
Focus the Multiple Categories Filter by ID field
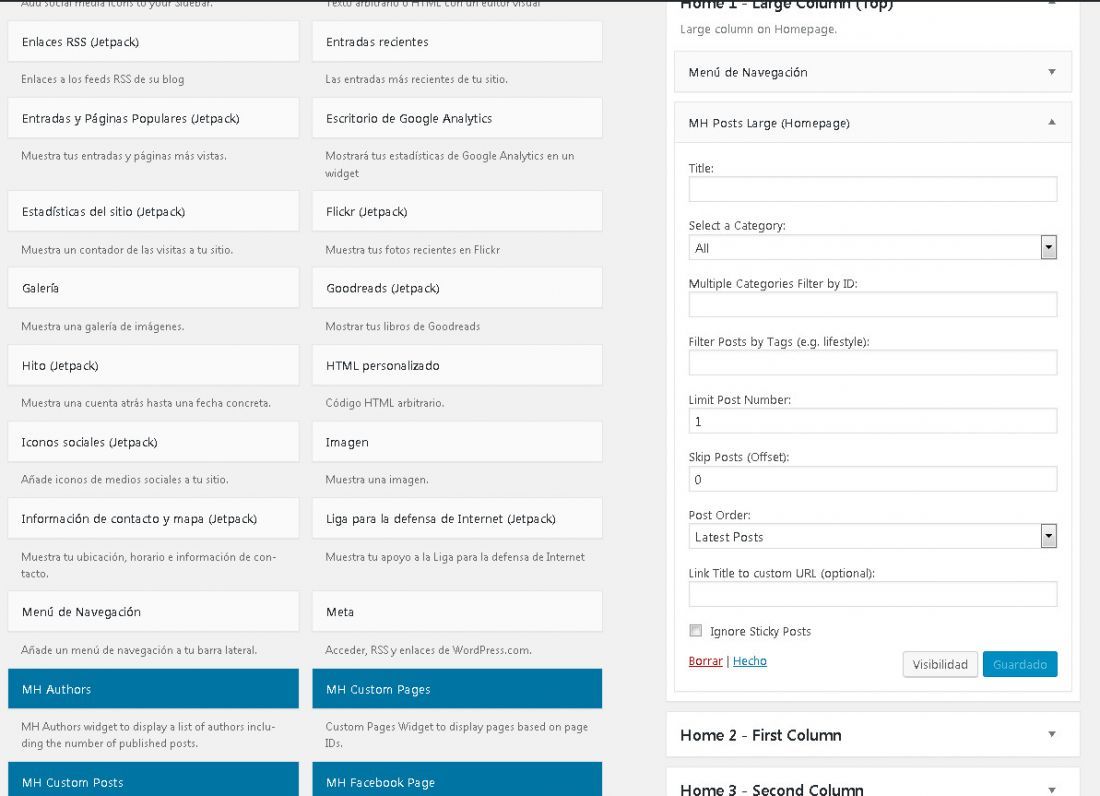[x=873, y=304]
